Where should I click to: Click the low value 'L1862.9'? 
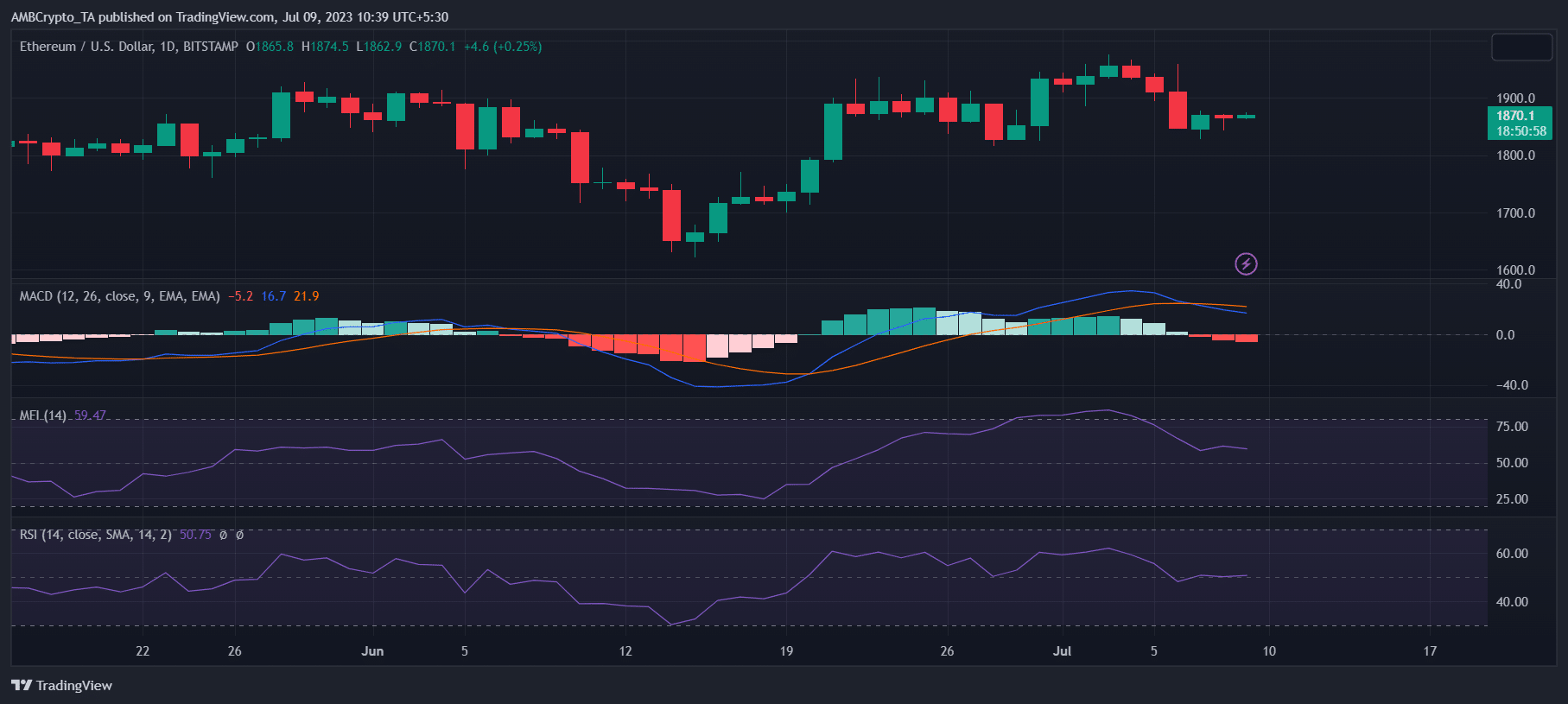click(378, 47)
